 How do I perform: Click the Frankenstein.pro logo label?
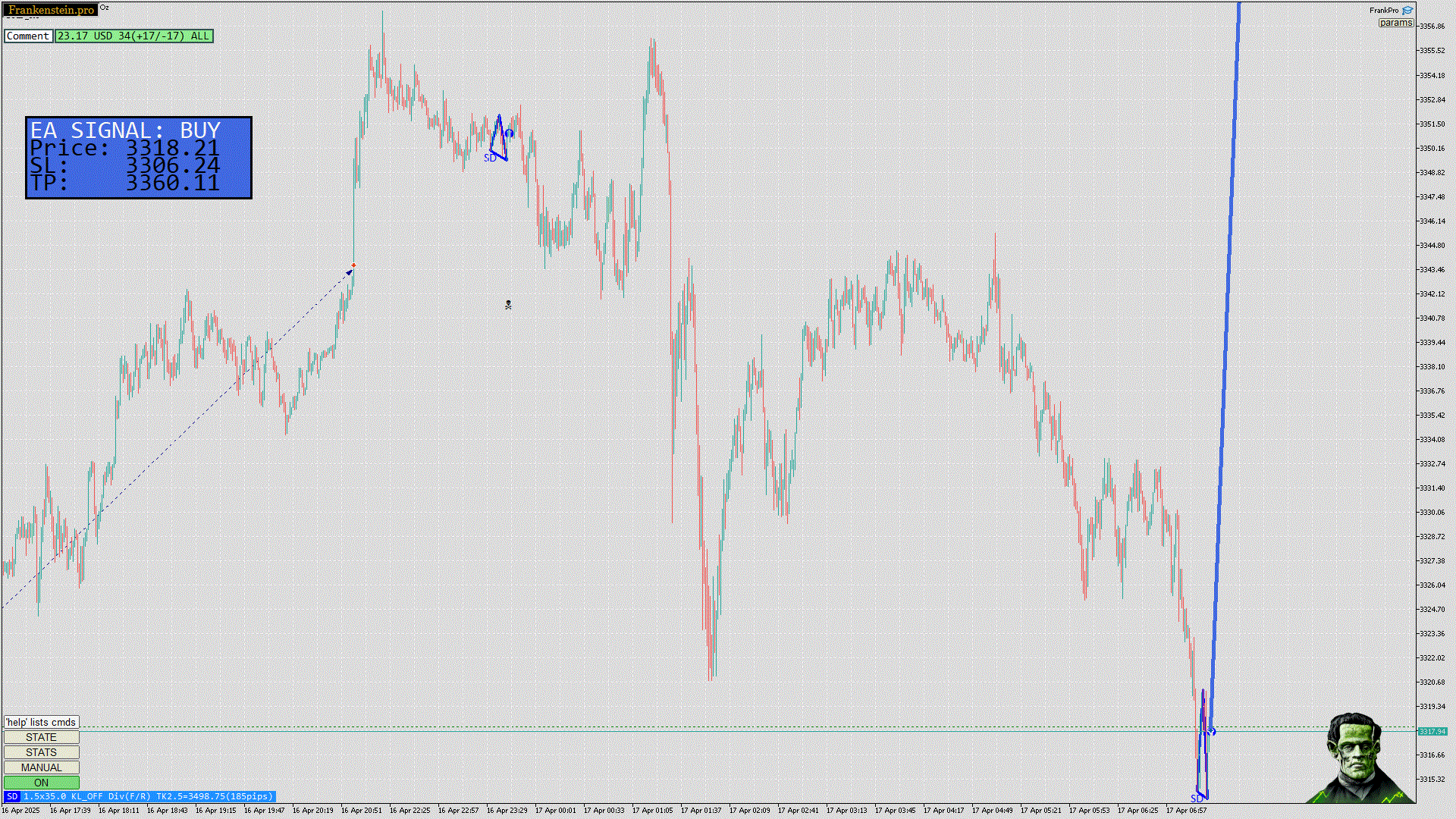click(x=51, y=10)
